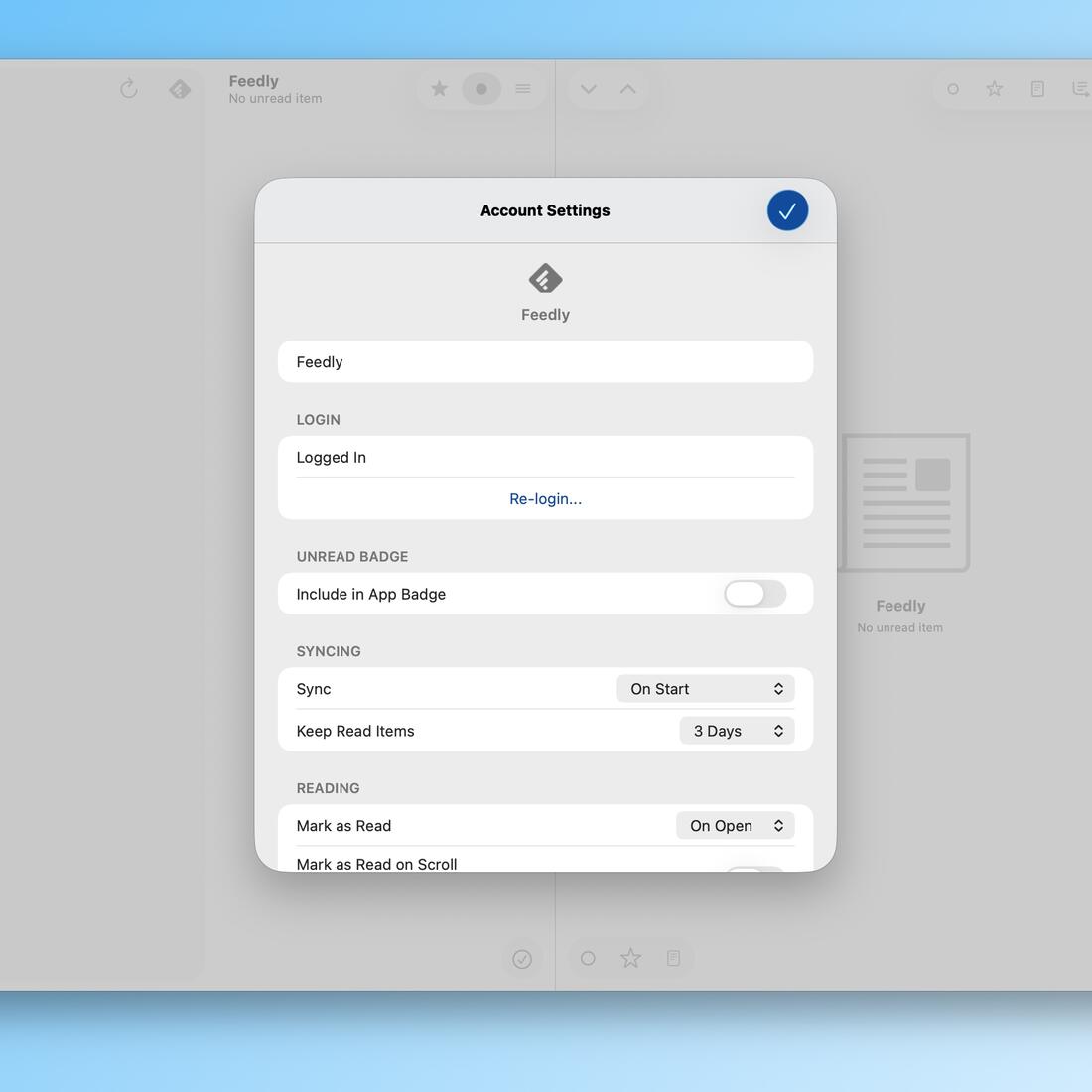1092x1092 pixels.
Task: Click the Logged In status text
Action: pyautogui.click(x=331, y=457)
